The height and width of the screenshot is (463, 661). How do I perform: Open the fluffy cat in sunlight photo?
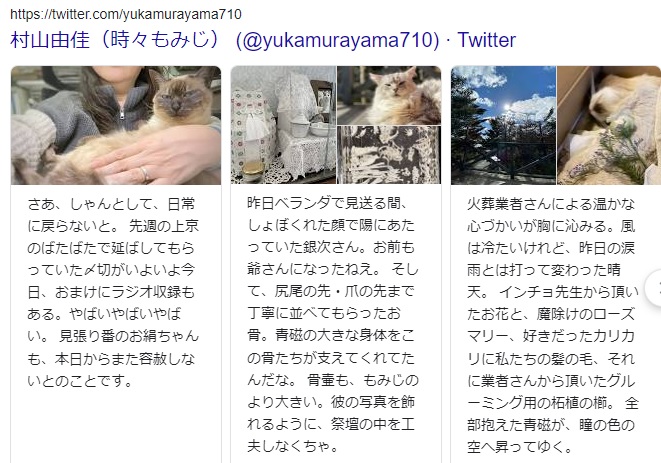[x=389, y=95]
